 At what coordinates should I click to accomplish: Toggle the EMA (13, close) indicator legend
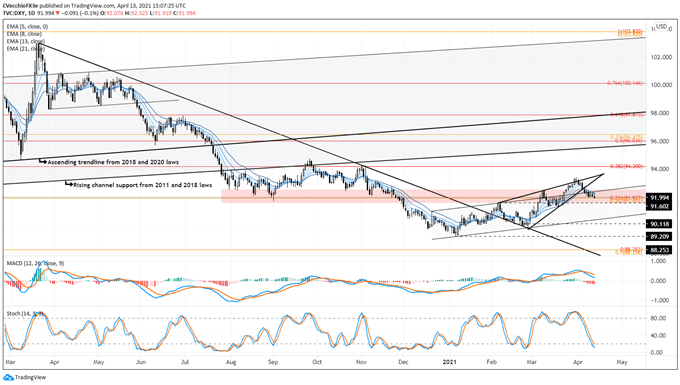click(x=26, y=41)
